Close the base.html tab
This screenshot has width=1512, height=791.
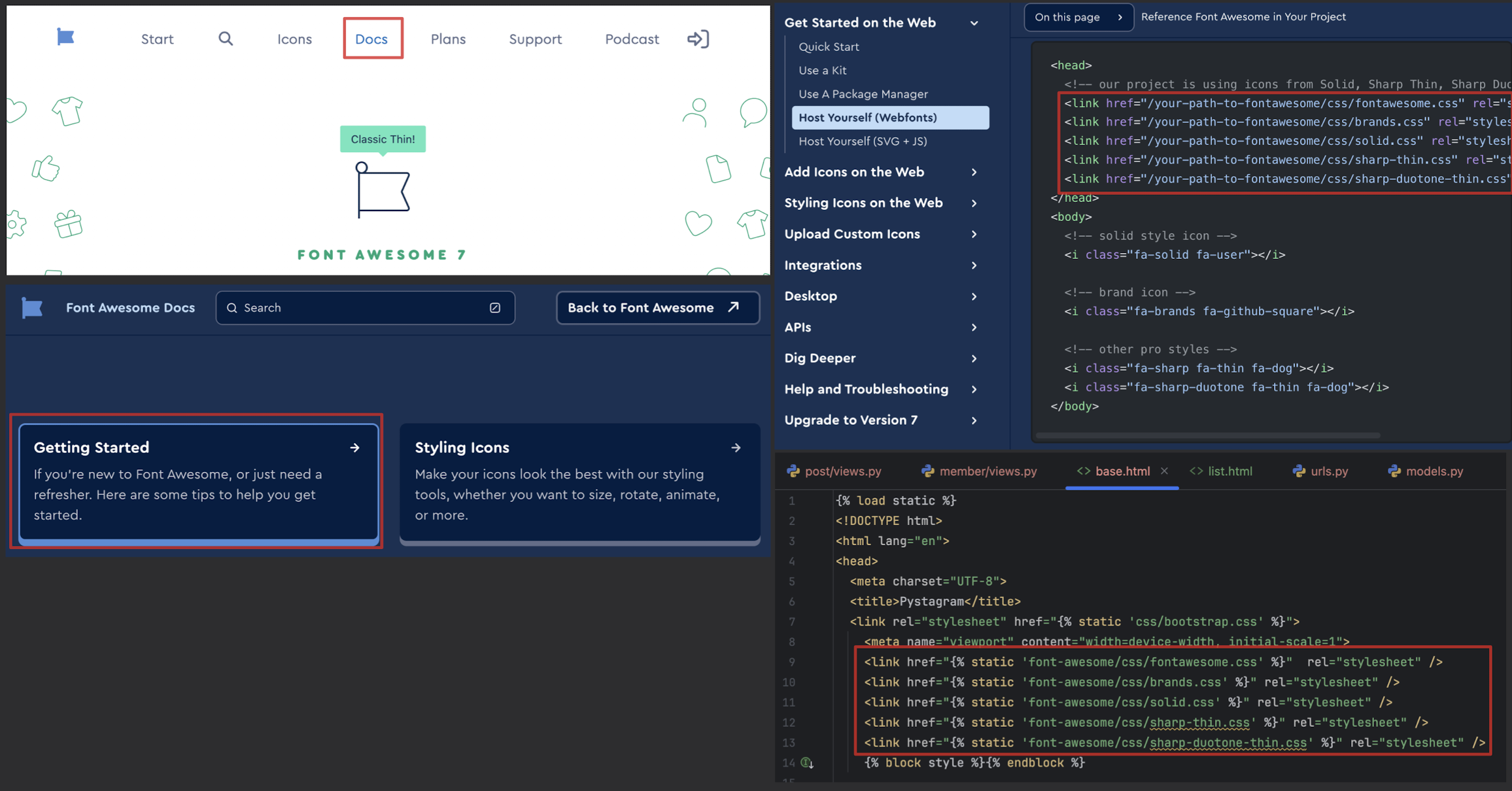1164,471
